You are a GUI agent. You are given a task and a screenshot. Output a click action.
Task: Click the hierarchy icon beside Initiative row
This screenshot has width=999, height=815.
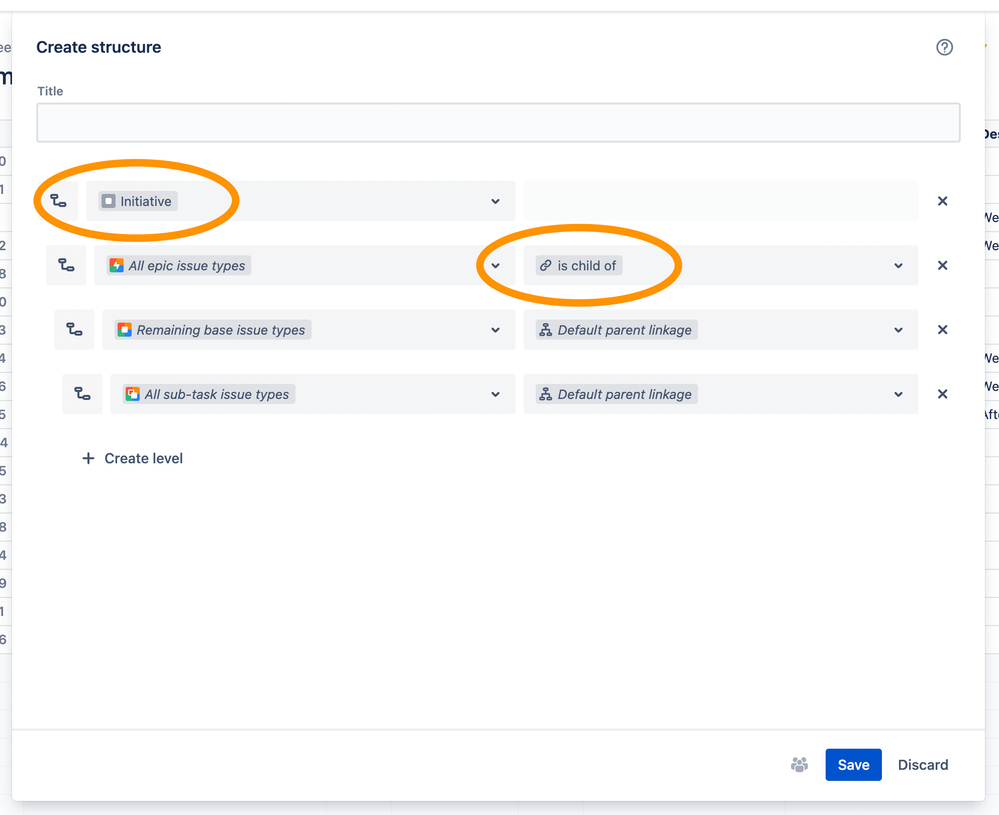point(59,201)
